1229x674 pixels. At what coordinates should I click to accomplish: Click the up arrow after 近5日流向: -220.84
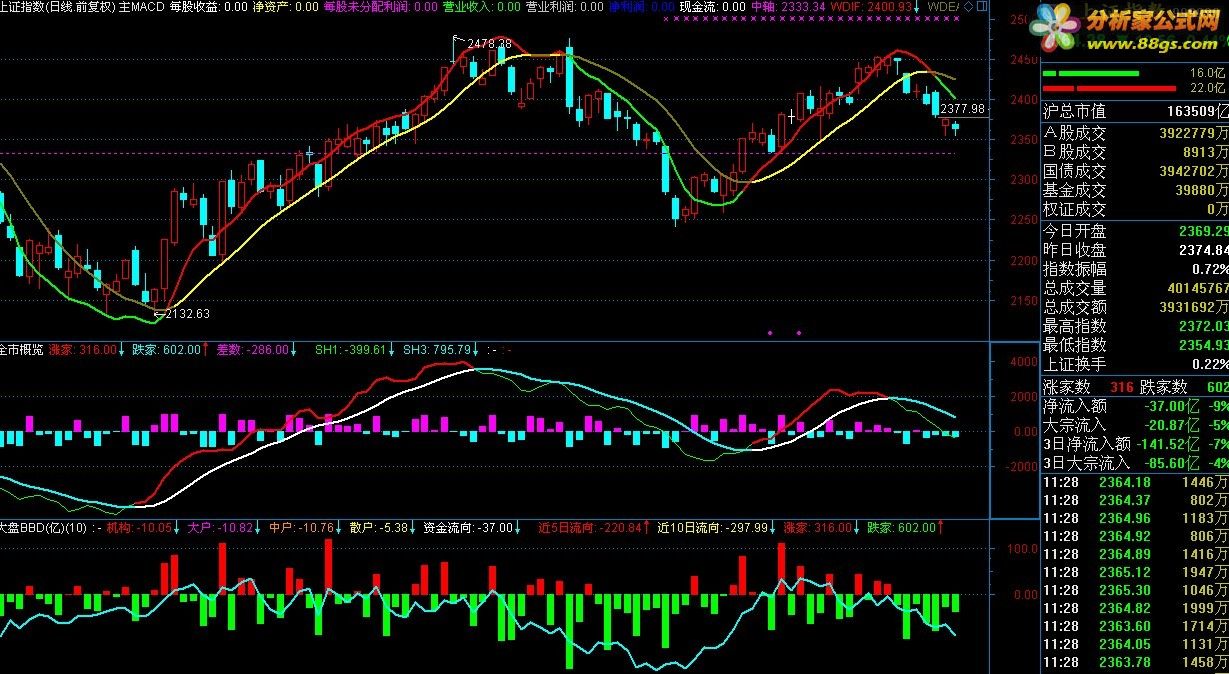click(645, 527)
